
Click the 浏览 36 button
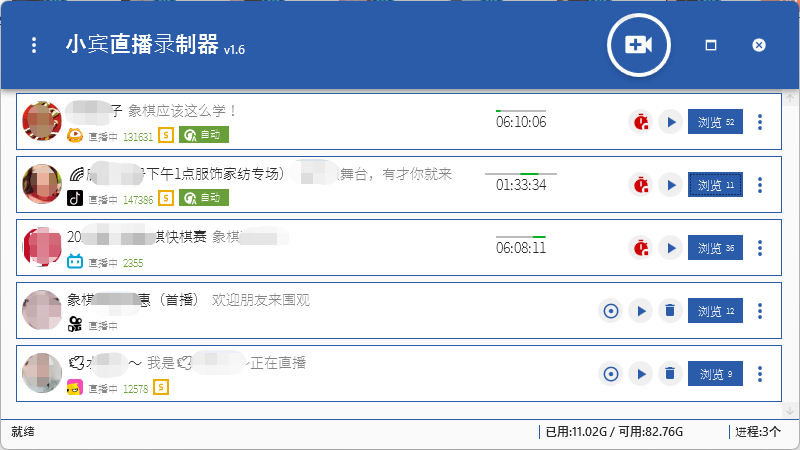pos(715,248)
